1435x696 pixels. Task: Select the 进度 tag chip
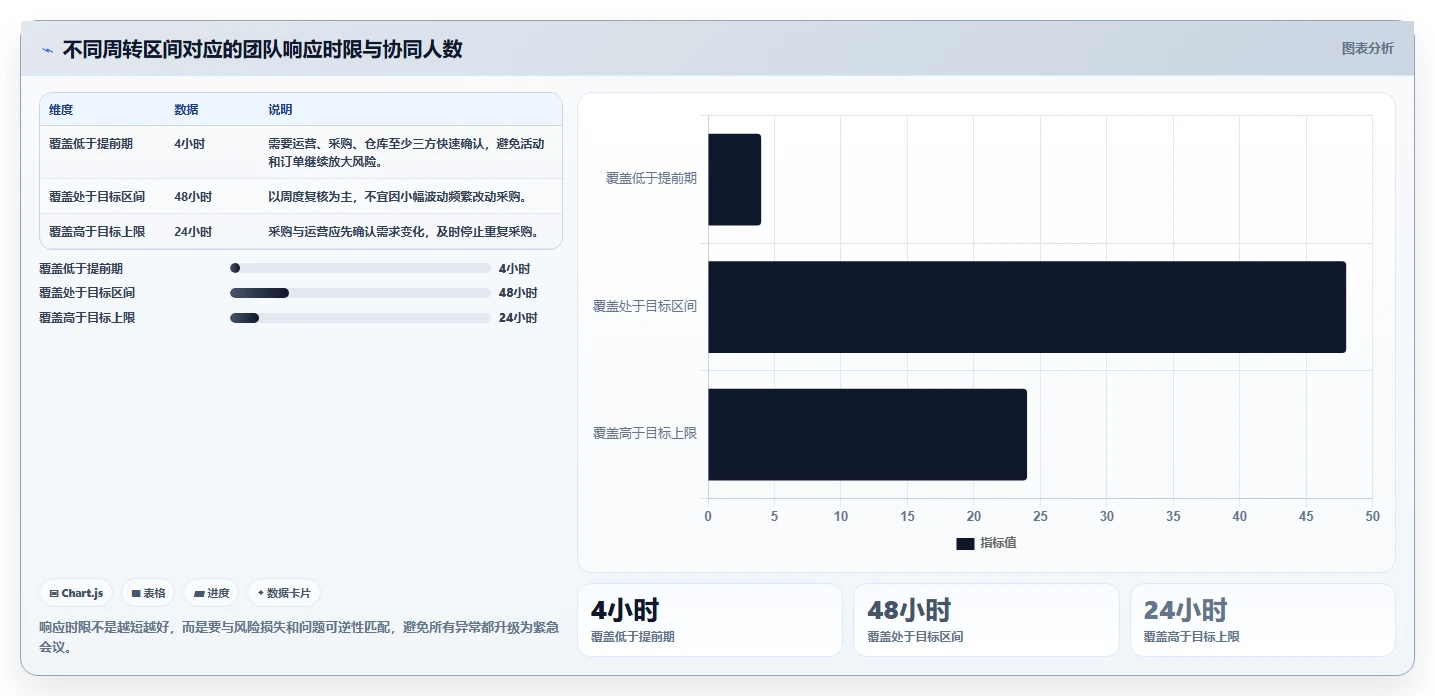pyautogui.click(x=211, y=593)
